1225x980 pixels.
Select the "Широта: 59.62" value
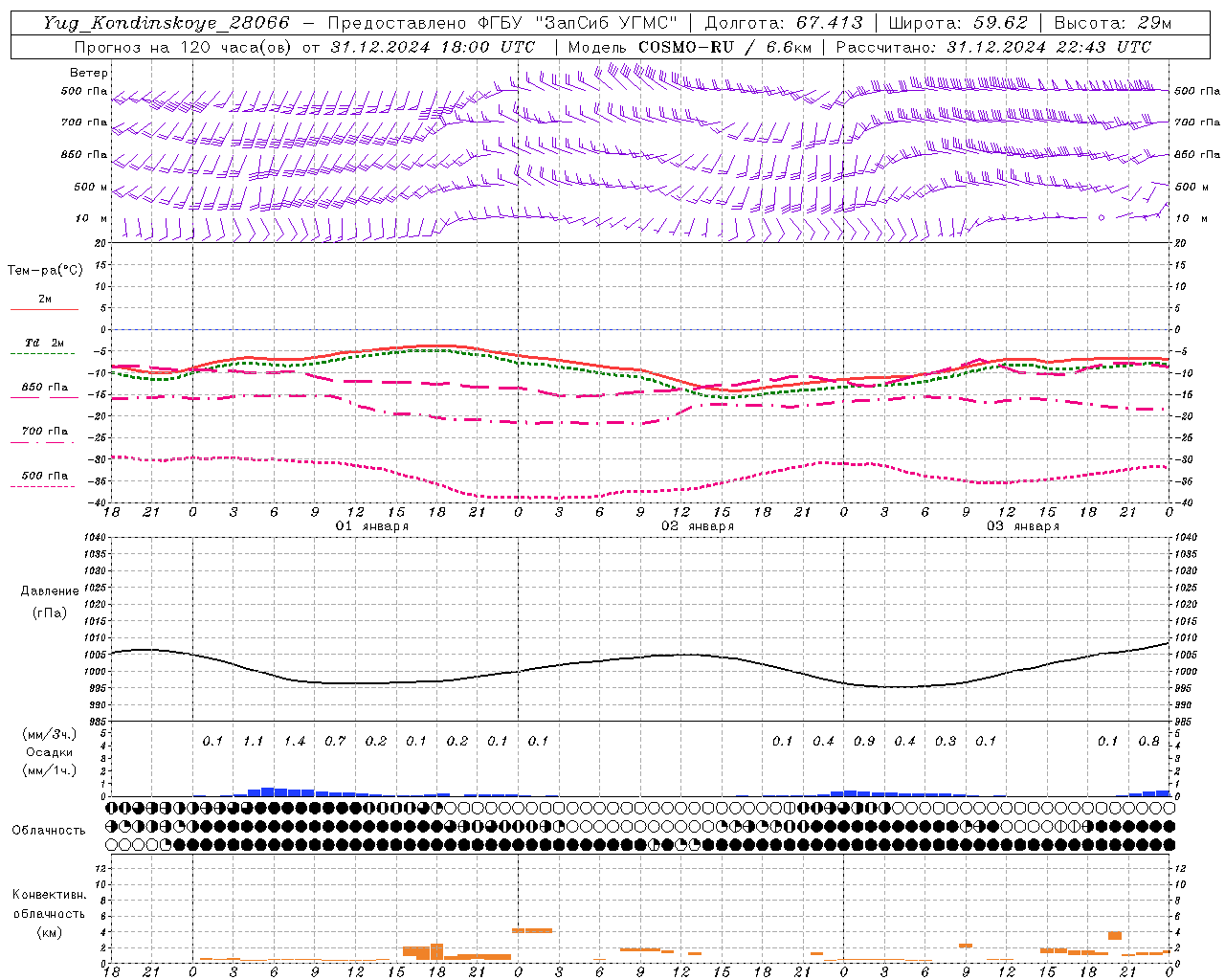click(x=958, y=23)
